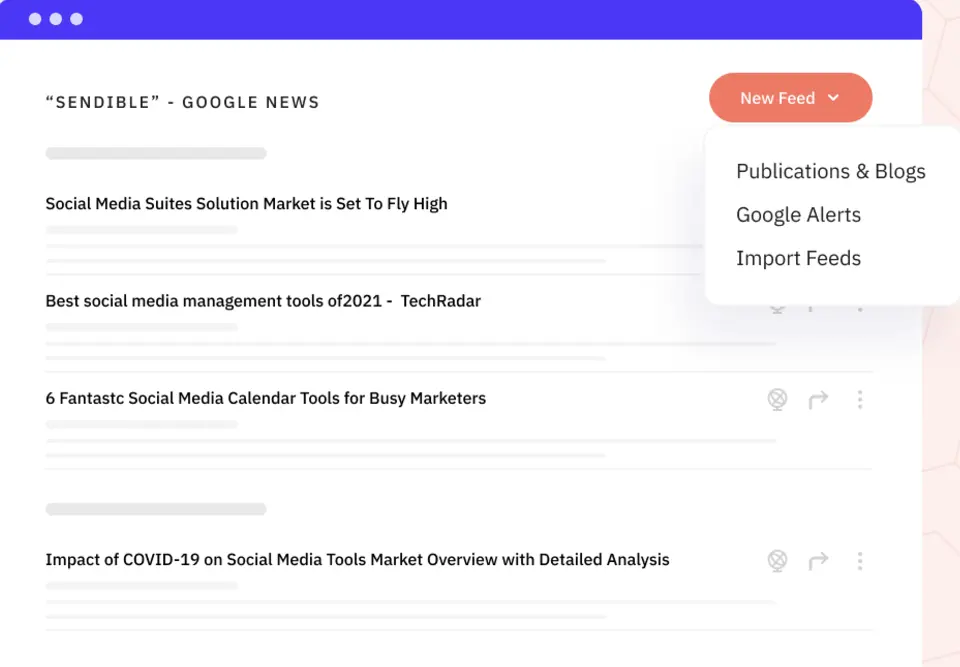Choose Import Feeds from the dropdown menu
The width and height of the screenshot is (960, 667).
click(x=798, y=258)
